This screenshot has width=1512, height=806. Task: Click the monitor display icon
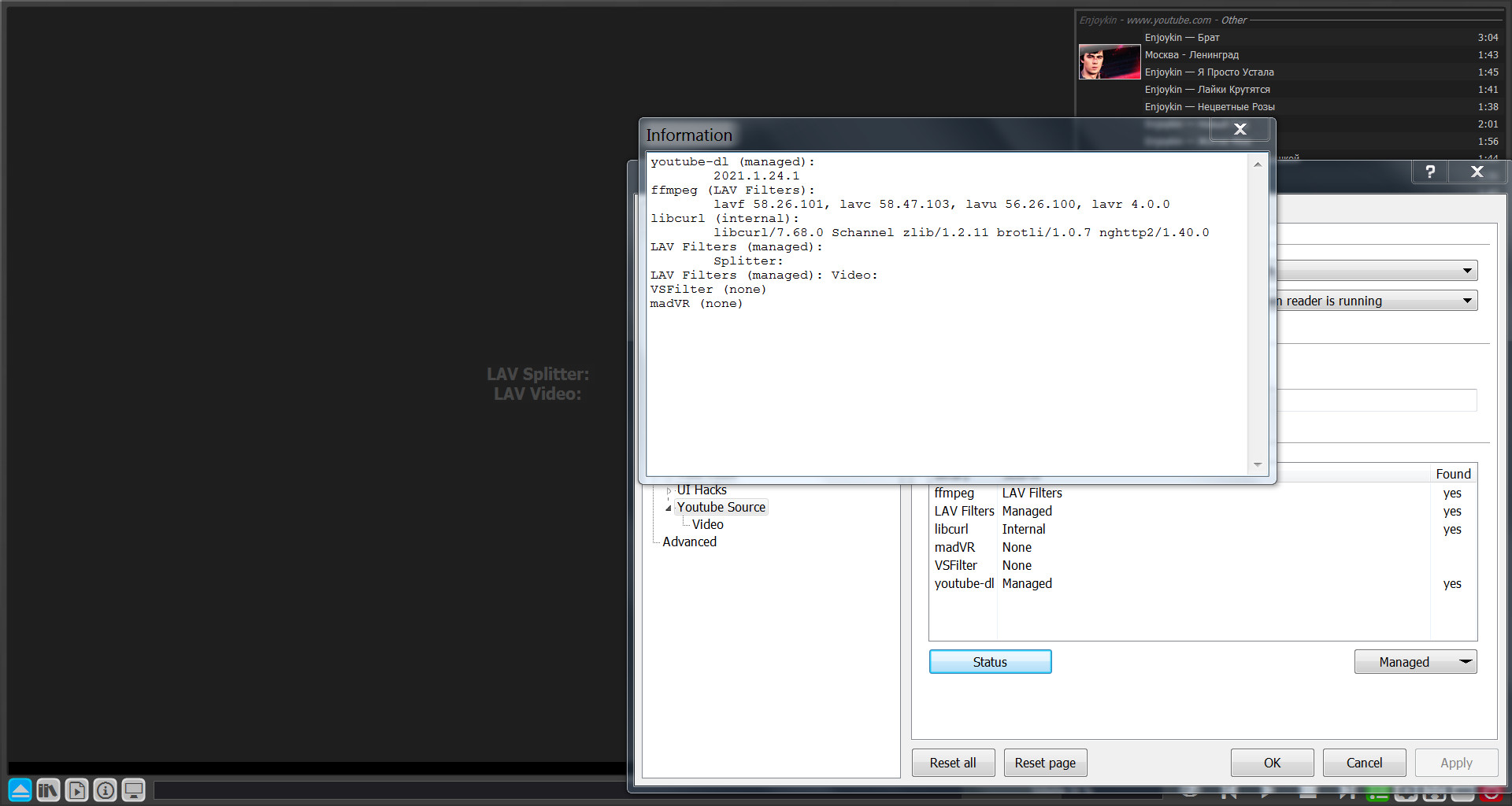pyautogui.click(x=133, y=789)
